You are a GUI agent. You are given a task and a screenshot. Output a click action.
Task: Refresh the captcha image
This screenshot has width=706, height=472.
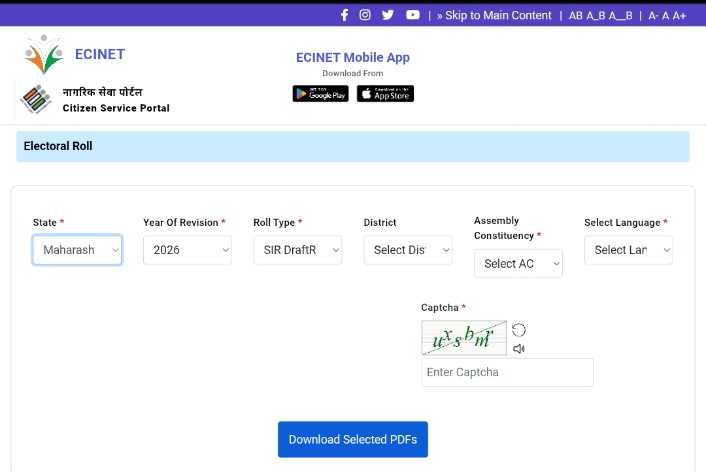(x=519, y=330)
